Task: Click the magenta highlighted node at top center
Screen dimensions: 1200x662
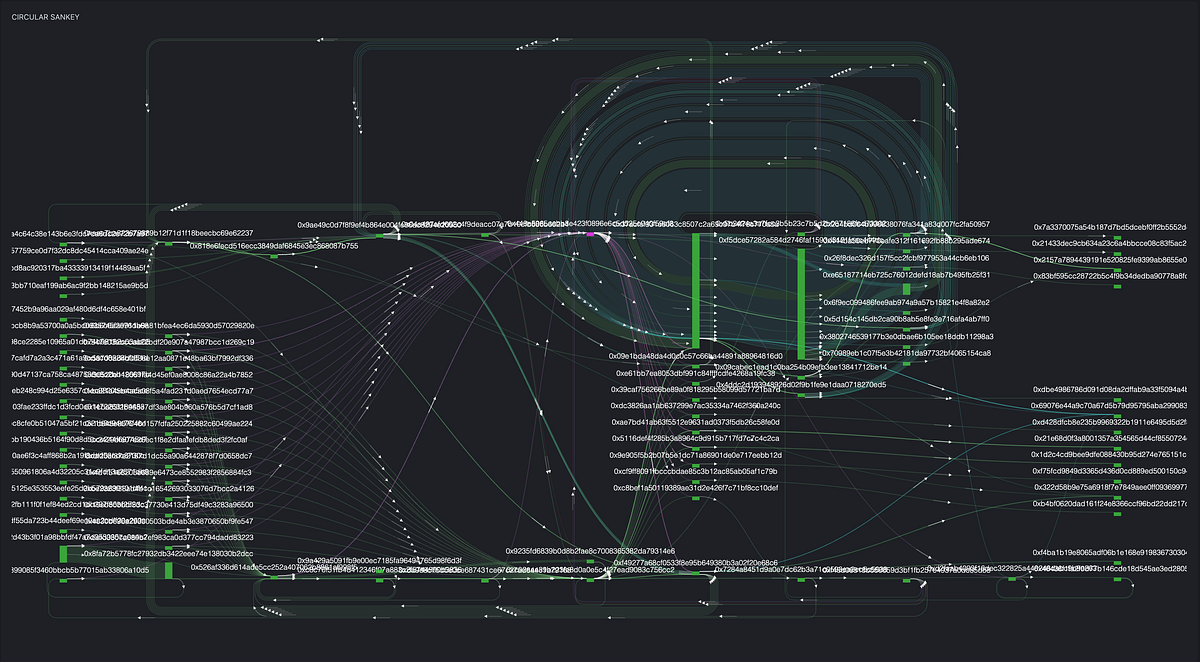Action: pos(590,234)
